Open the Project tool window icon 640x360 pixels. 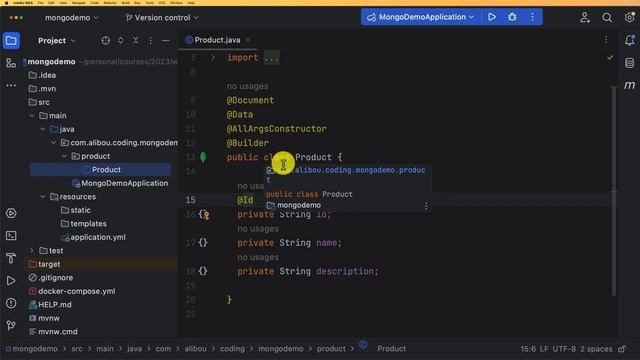pos(11,40)
